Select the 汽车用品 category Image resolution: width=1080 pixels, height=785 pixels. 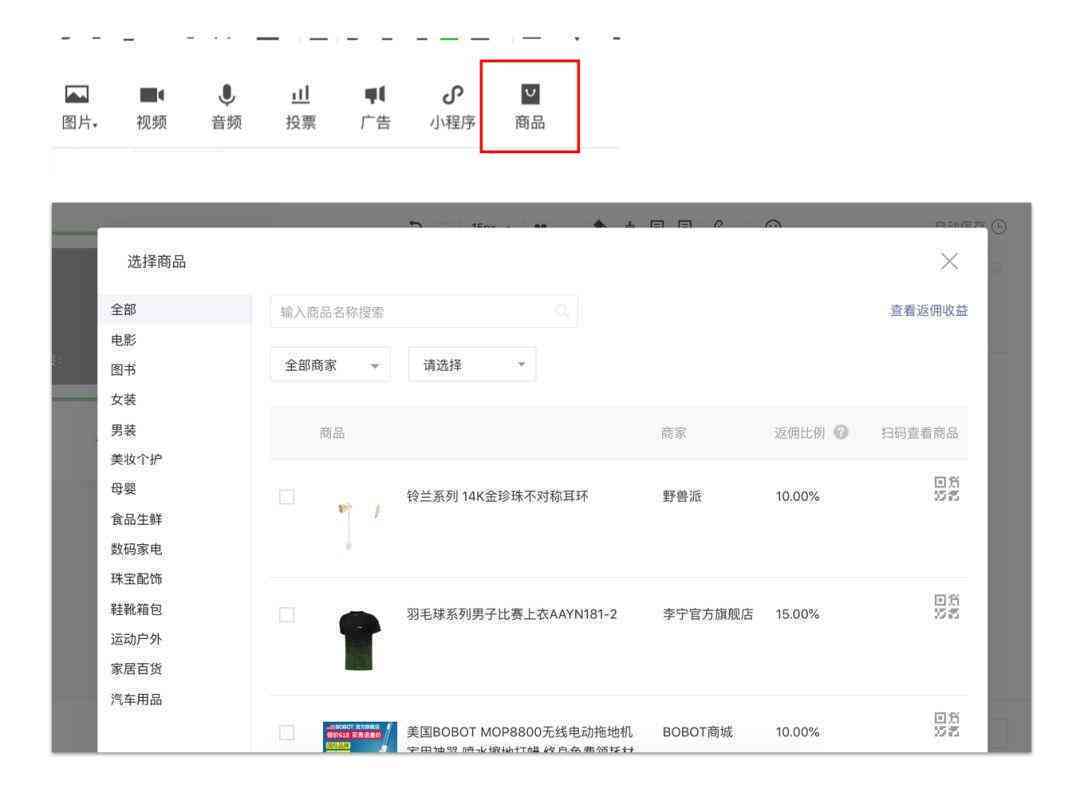(136, 699)
